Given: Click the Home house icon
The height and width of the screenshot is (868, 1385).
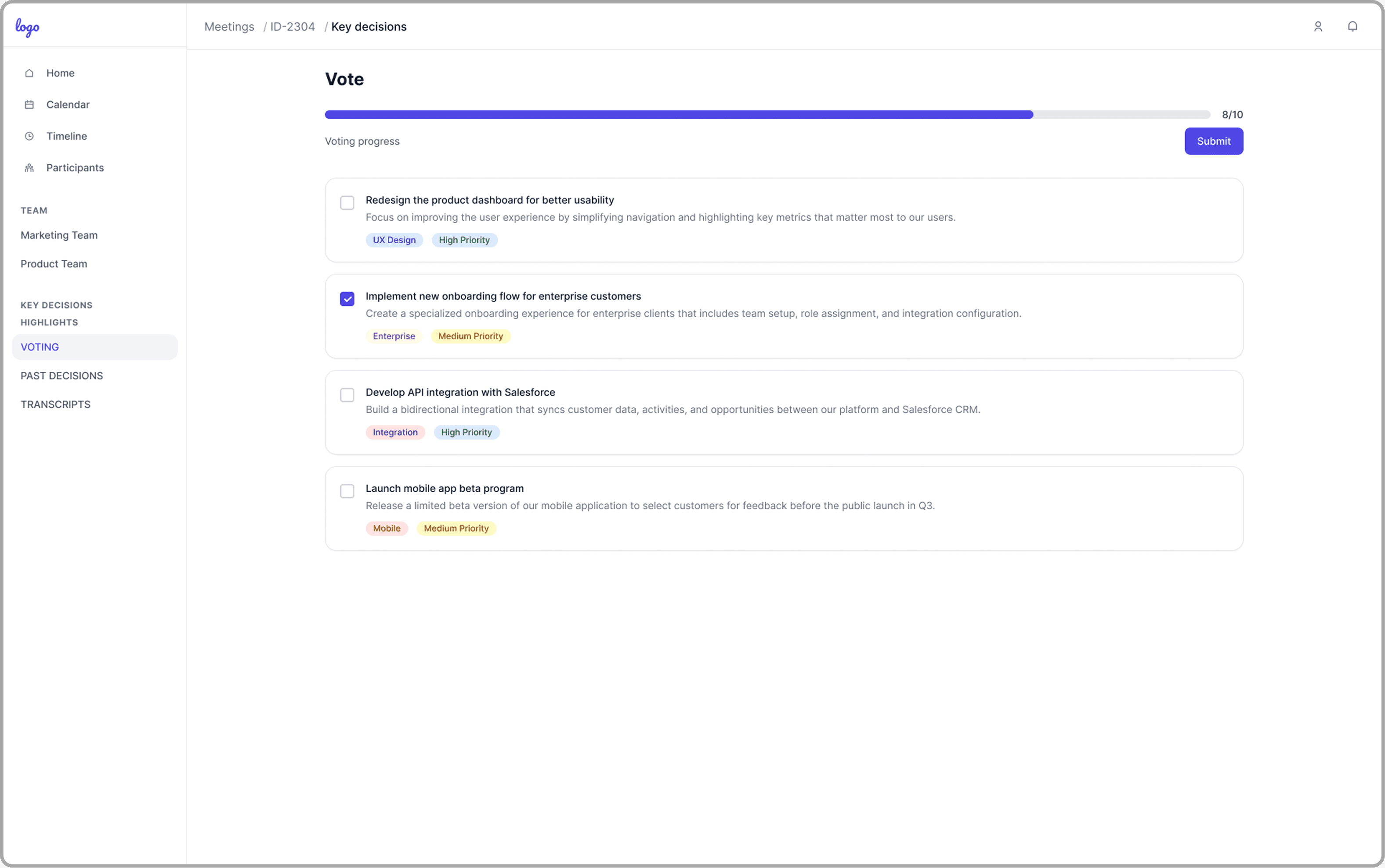Looking at the screenshot, I should click(x=29, y=73).
